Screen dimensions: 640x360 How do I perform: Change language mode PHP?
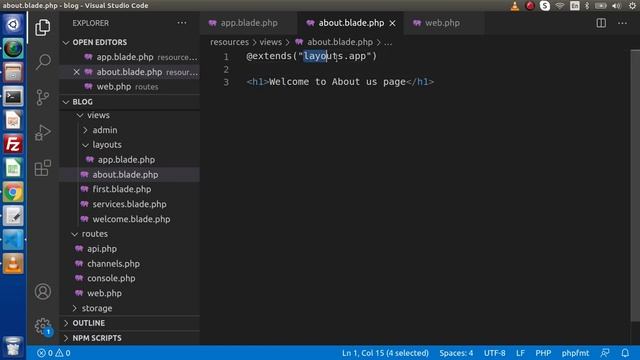tap(543, 353)
